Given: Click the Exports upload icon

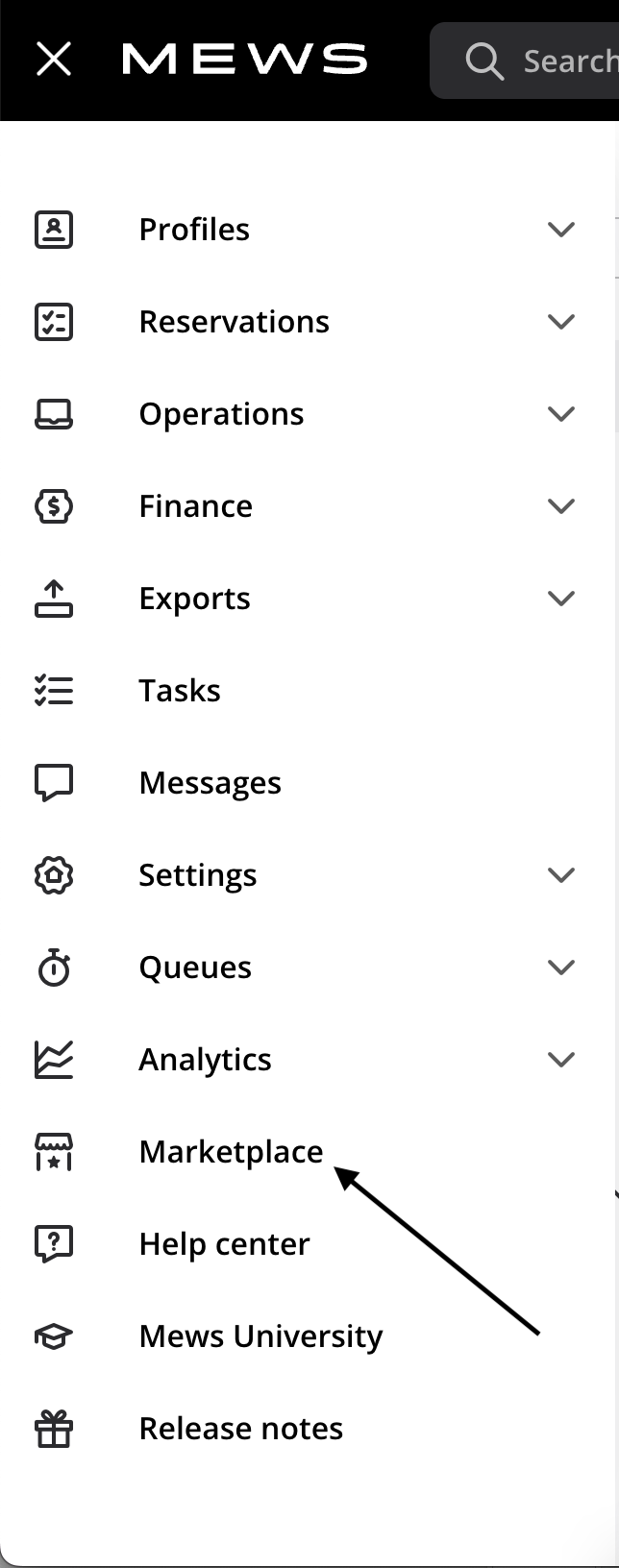Looking at the screenshot, I should tap(54, 599).
